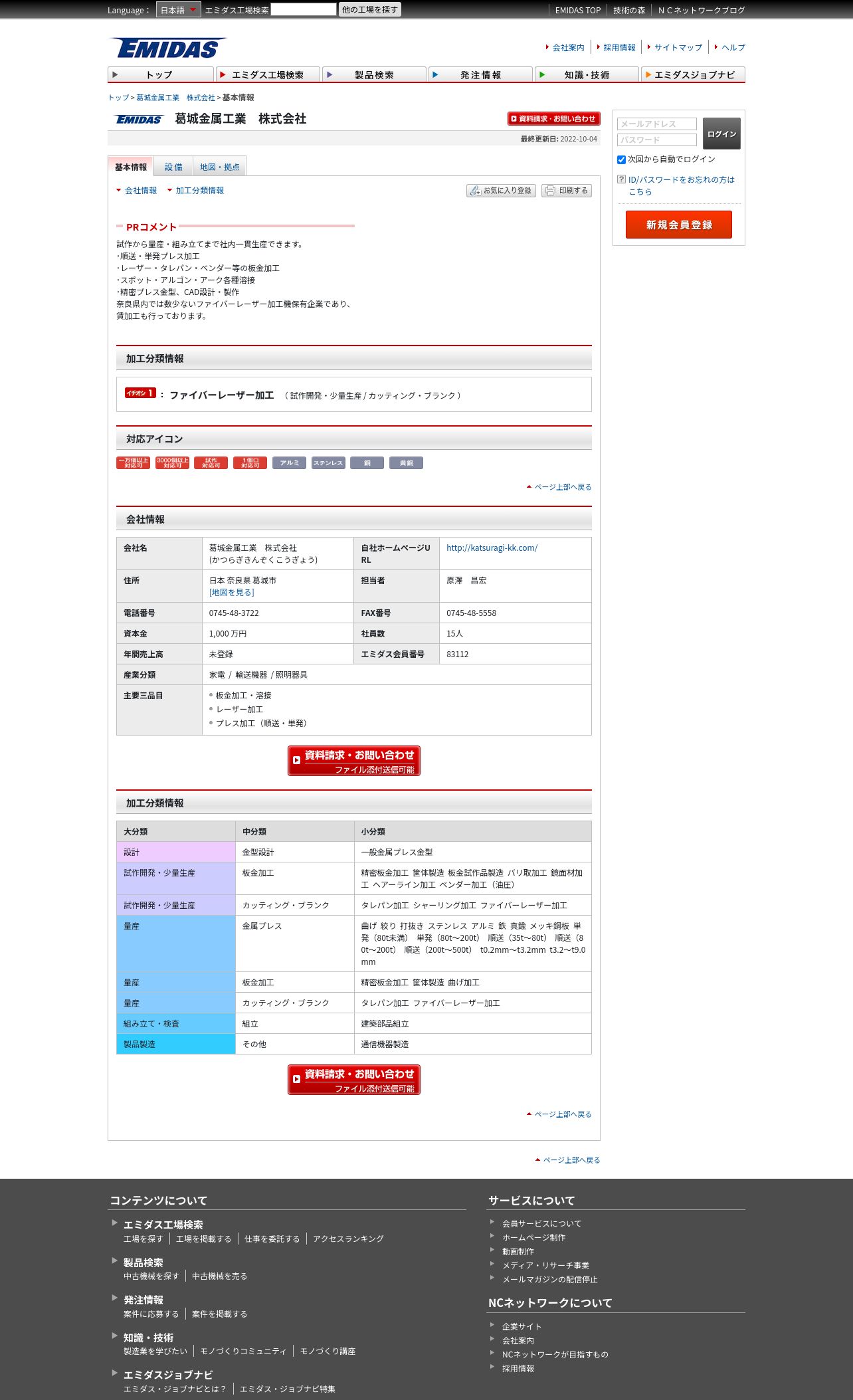Open footer エミダス・ジョブナビ特集 link

(288, 1389)
